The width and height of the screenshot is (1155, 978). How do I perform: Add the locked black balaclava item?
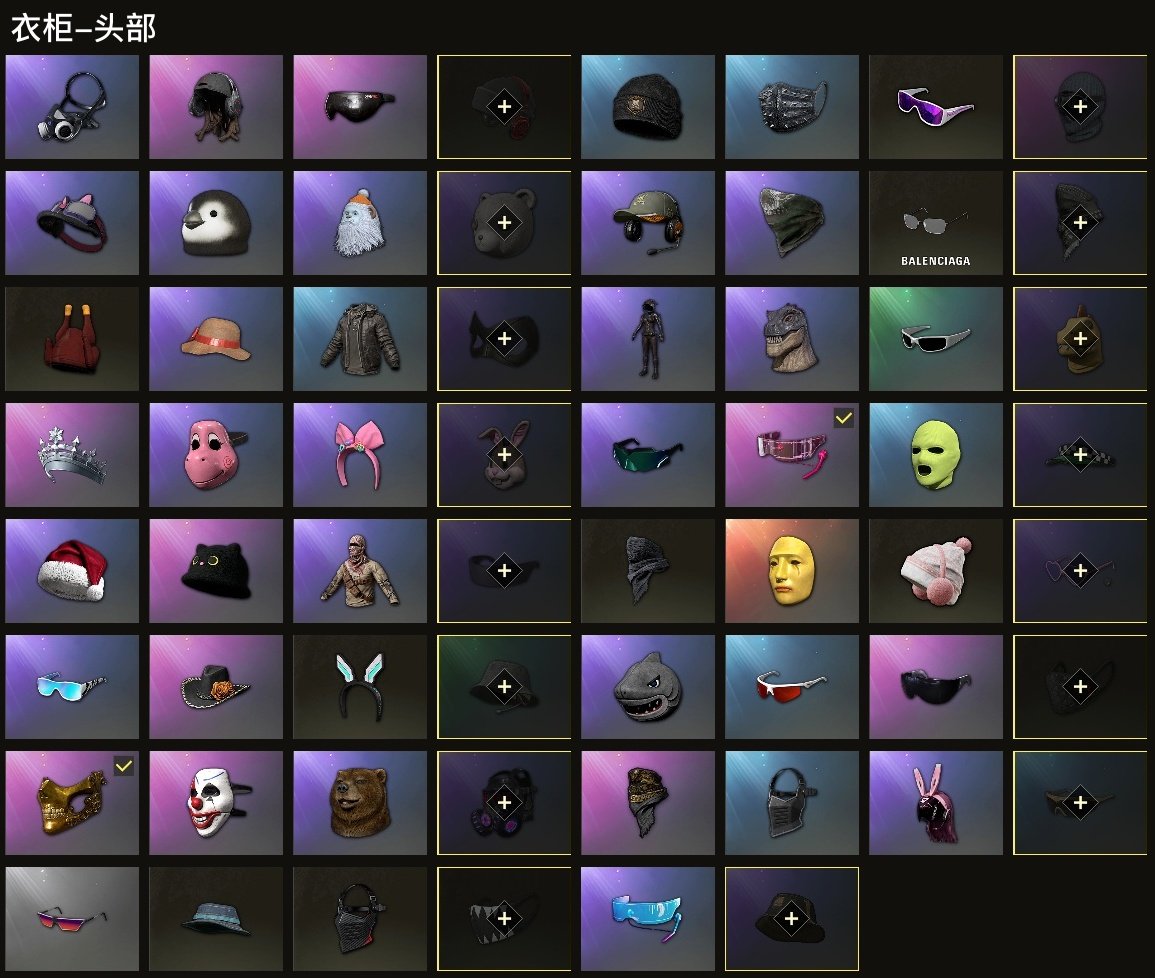[x=1080, y=107]
